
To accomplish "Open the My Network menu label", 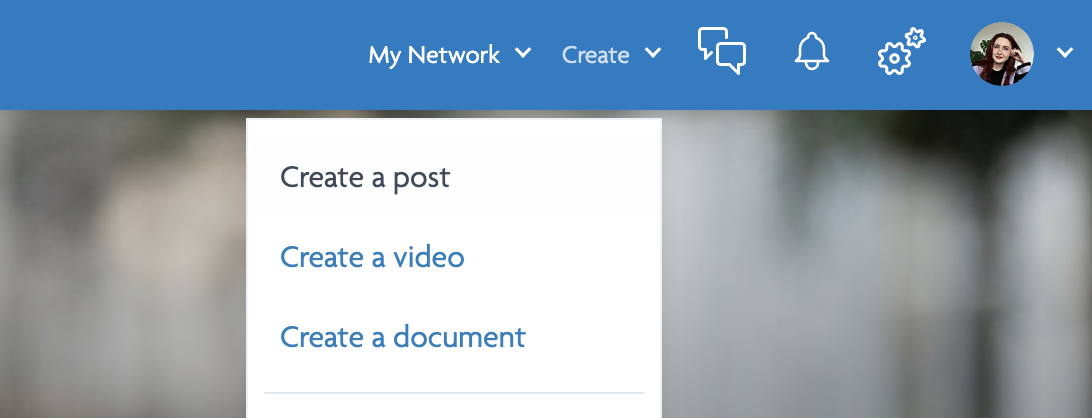I will (434, 55).
